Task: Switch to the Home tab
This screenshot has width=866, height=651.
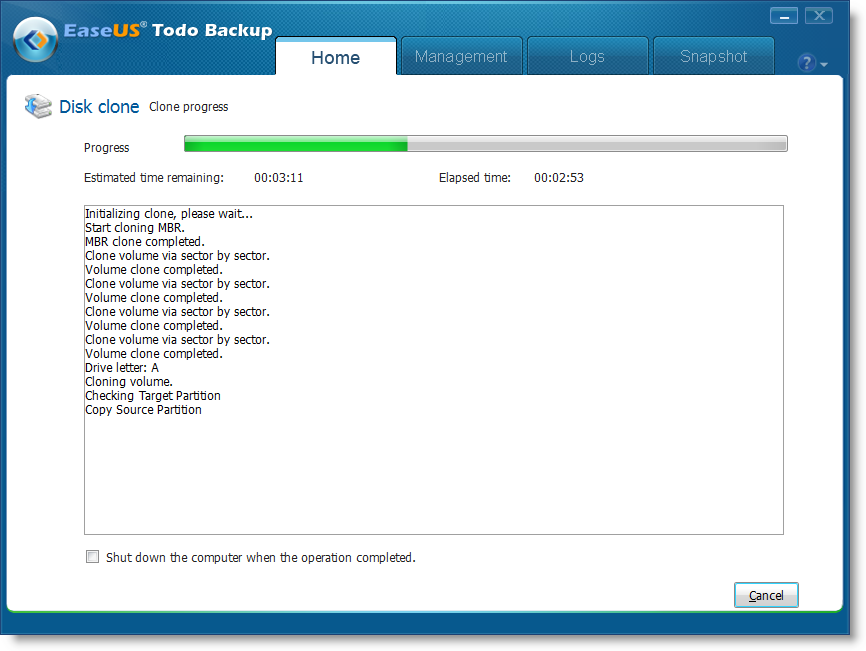Action: [x=336, y=56]
